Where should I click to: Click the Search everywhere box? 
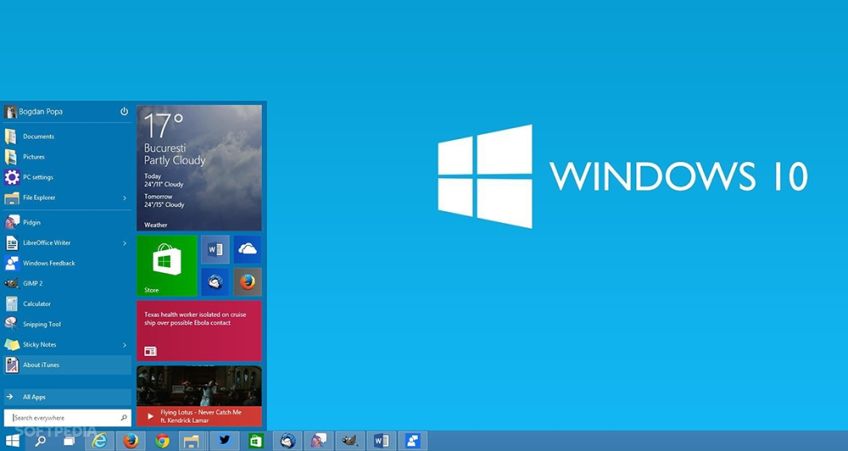[x=67, y=418]
